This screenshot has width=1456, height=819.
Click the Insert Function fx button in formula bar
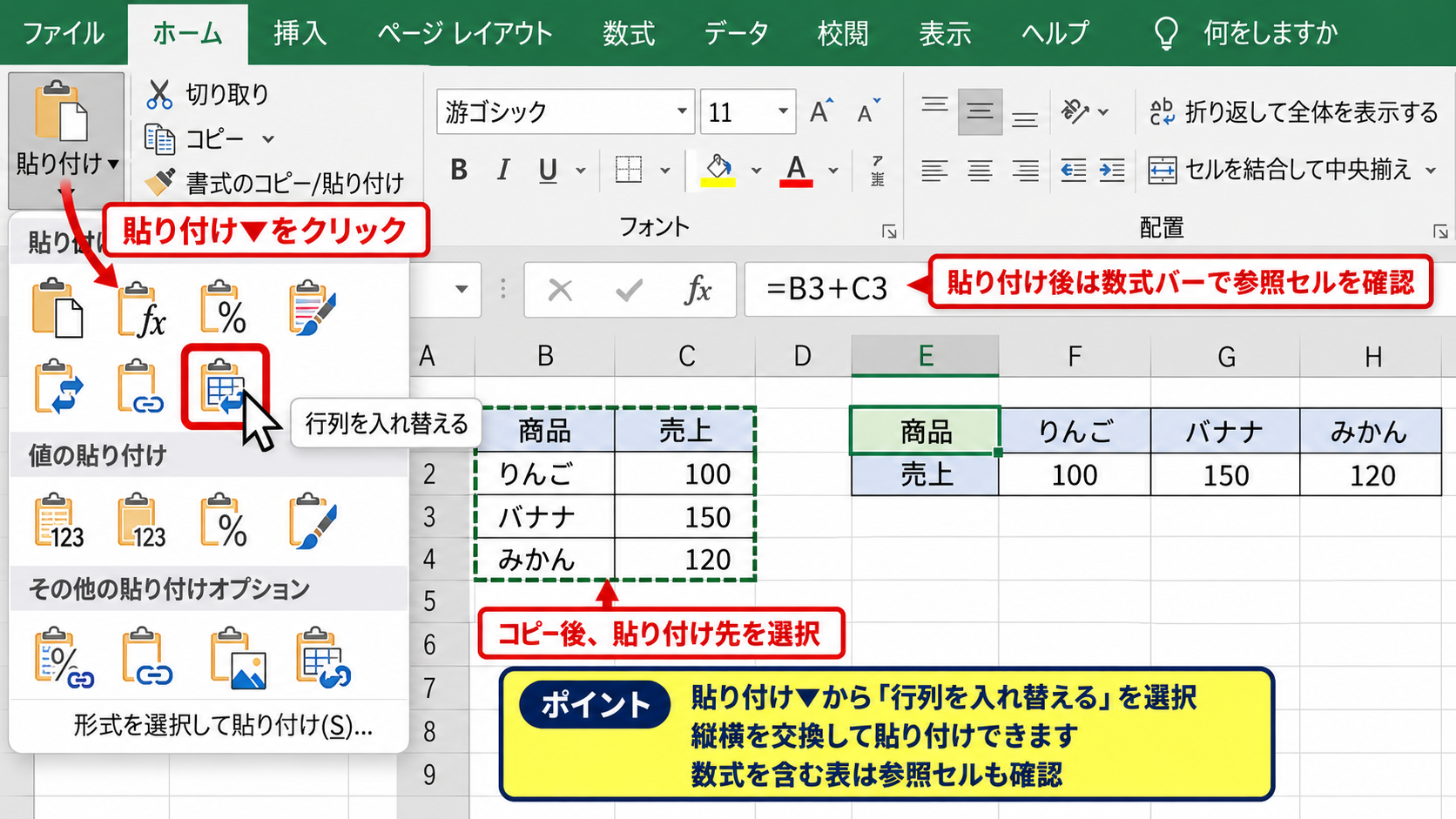tap(698, 289)
